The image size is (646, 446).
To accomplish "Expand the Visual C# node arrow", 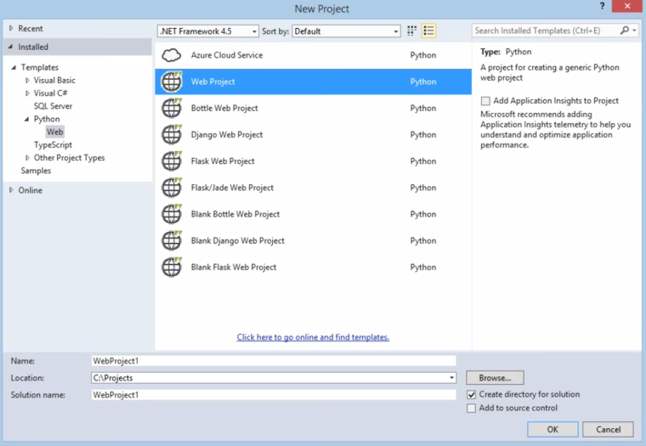I will 27,93.
